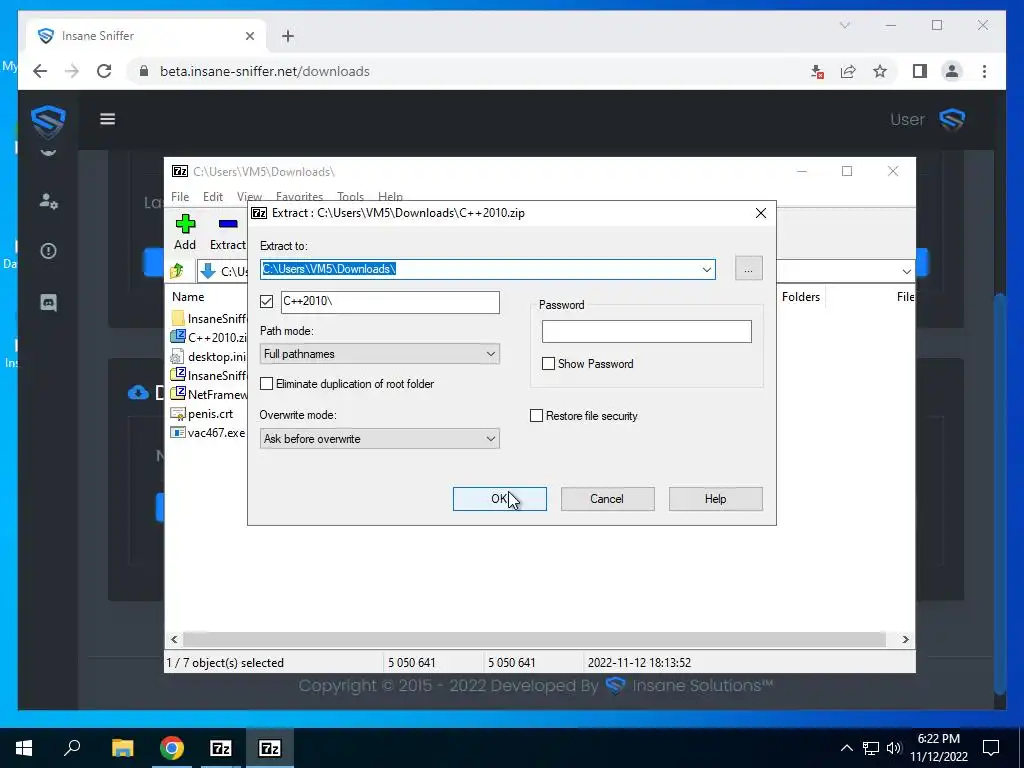
Task: Share this page icon in Chrome
Action: click(x=848, y=71)
